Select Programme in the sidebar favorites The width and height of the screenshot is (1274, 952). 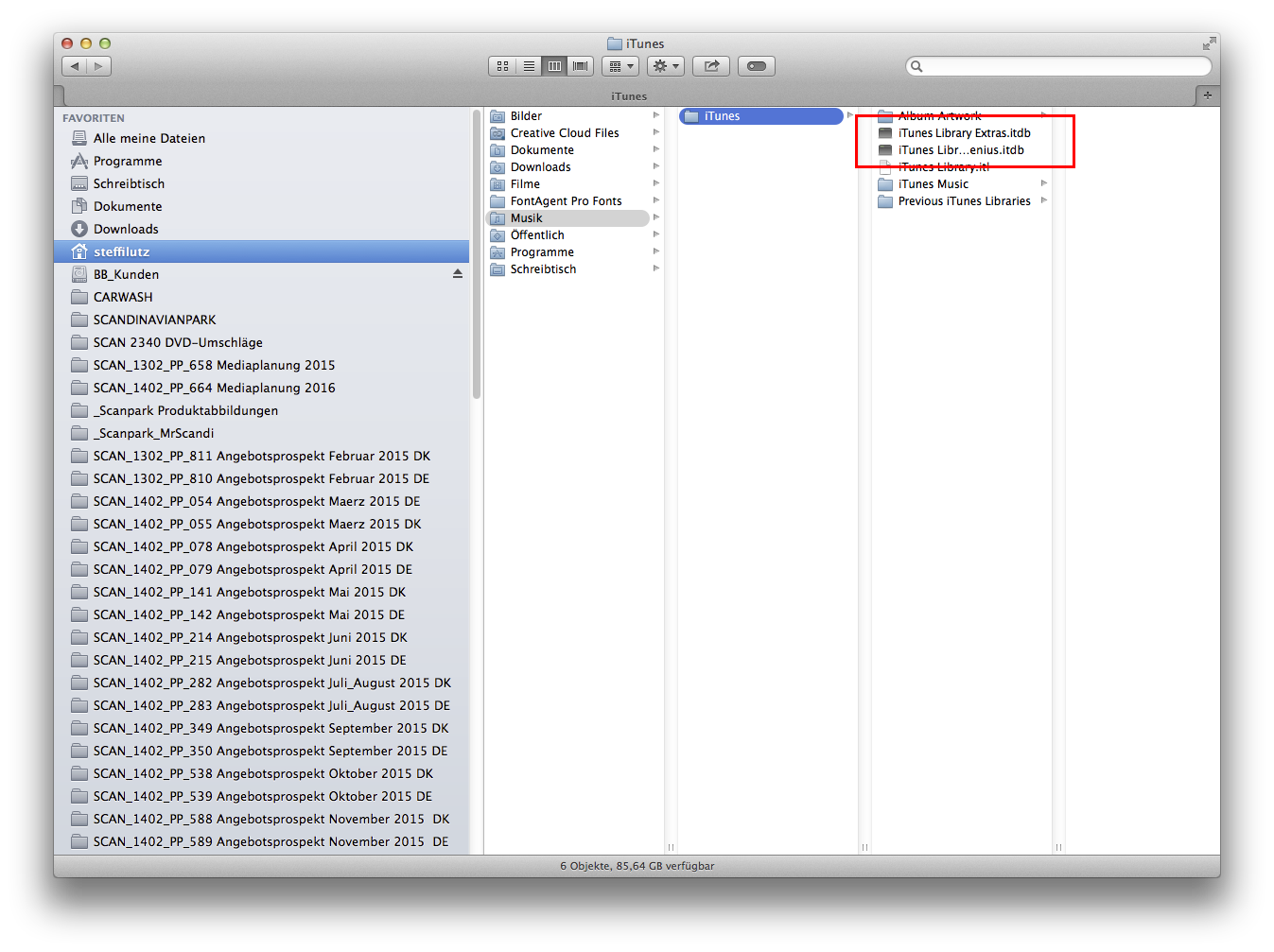(128, 161)
